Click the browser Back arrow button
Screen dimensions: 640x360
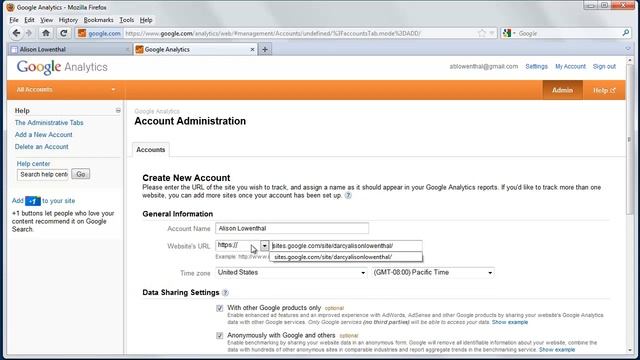click(16, 33)
